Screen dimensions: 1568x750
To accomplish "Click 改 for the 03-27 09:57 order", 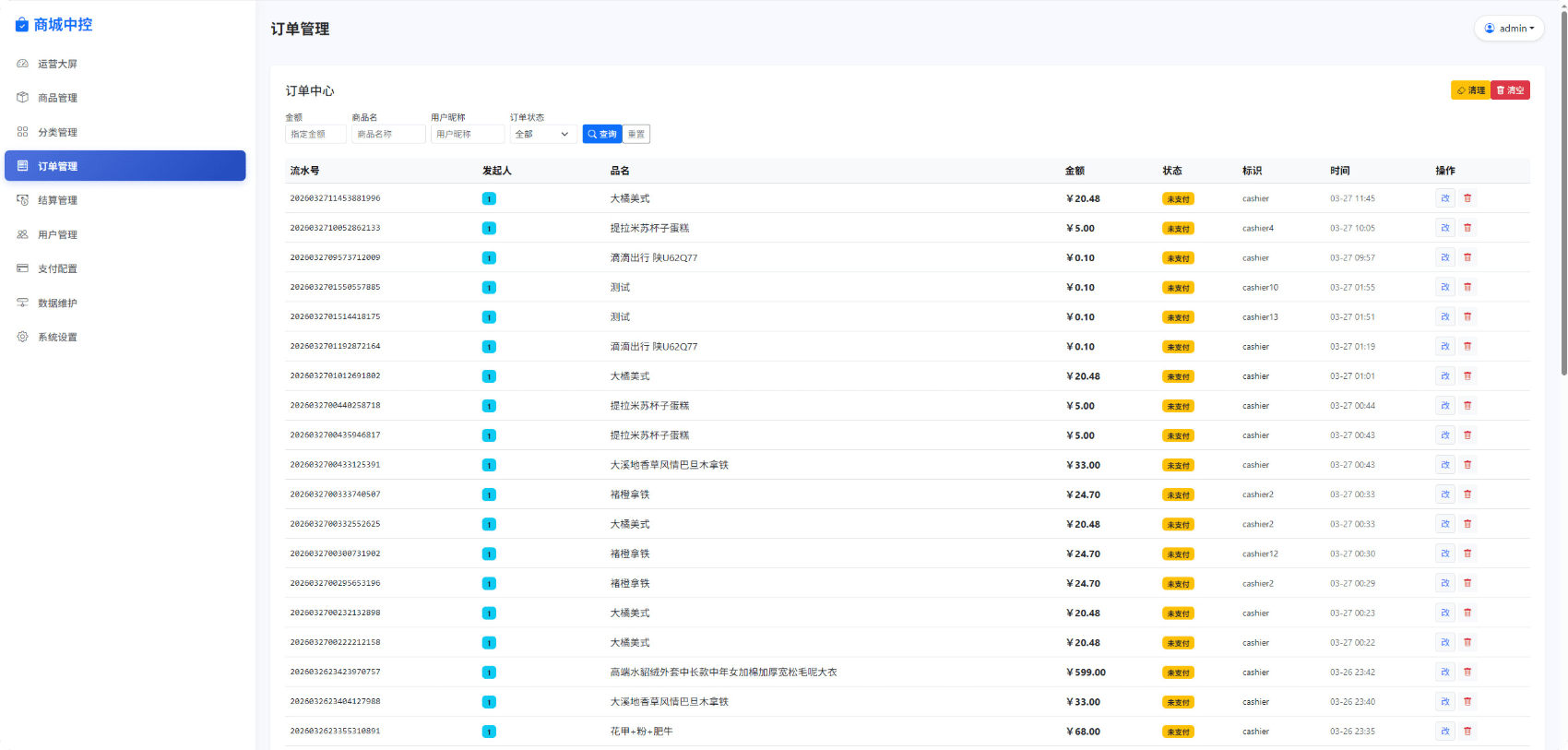I will pyautogui.click(x=1445, y=257).
